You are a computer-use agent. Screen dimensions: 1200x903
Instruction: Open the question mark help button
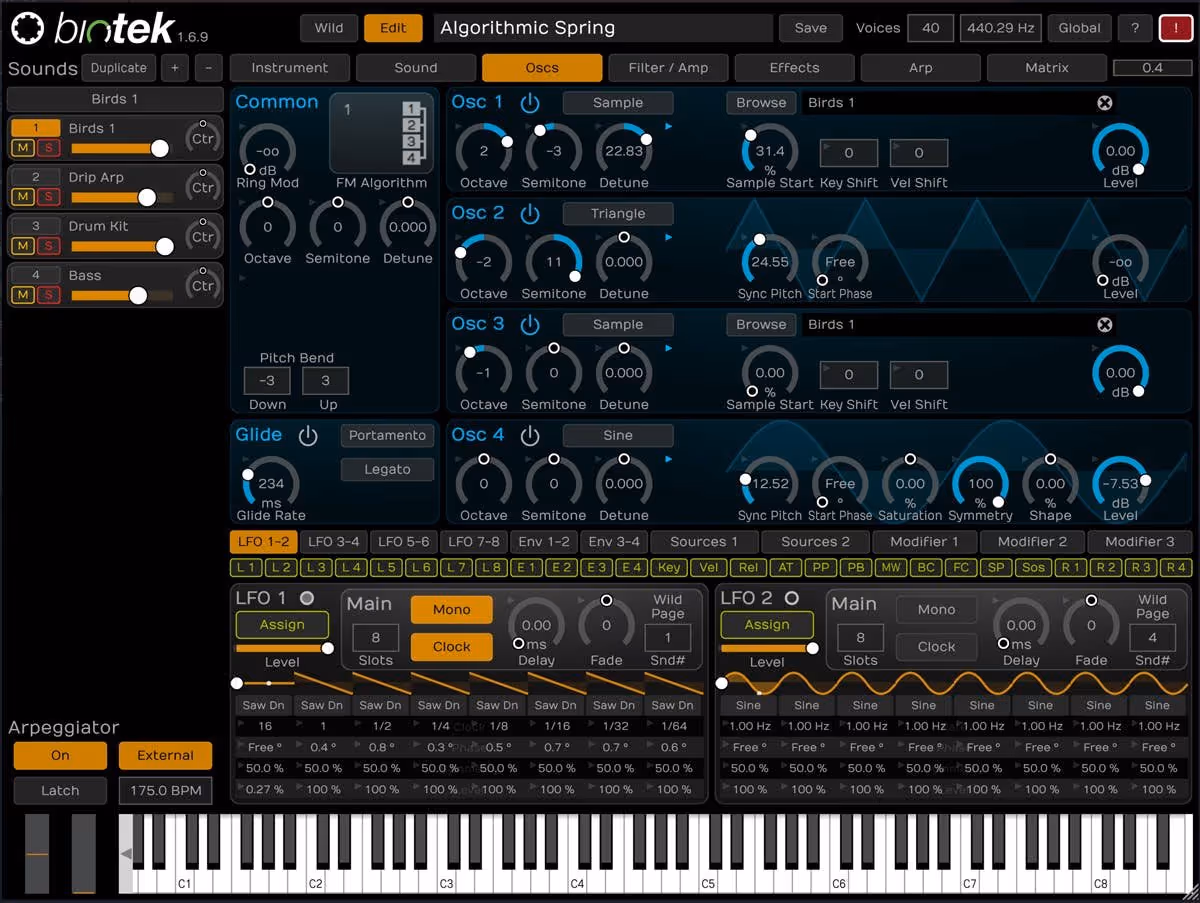pyautogui.click(x=1135, y=28)
